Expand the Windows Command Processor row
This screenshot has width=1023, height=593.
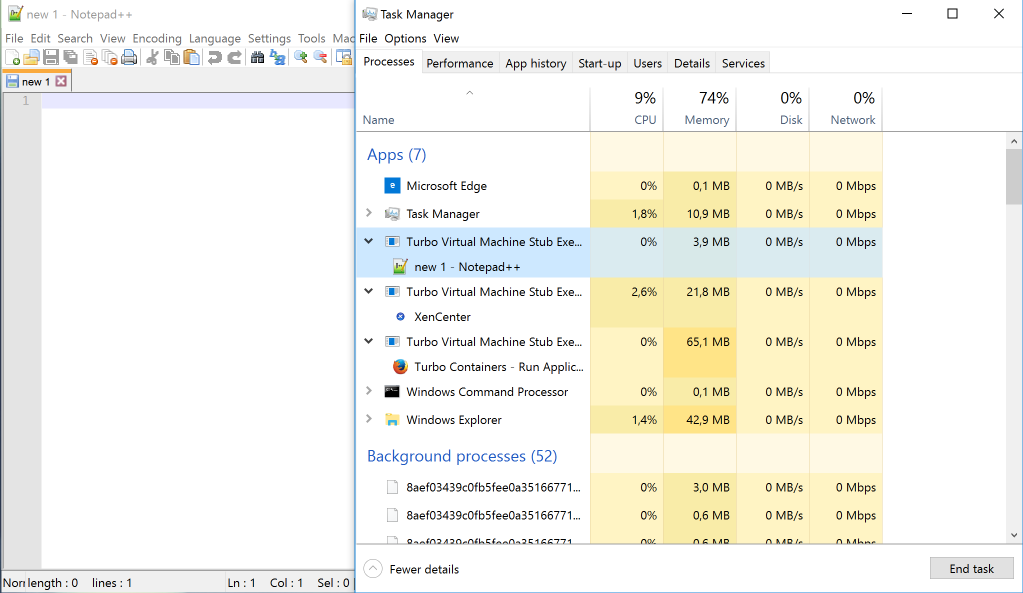tap(369, 391)
